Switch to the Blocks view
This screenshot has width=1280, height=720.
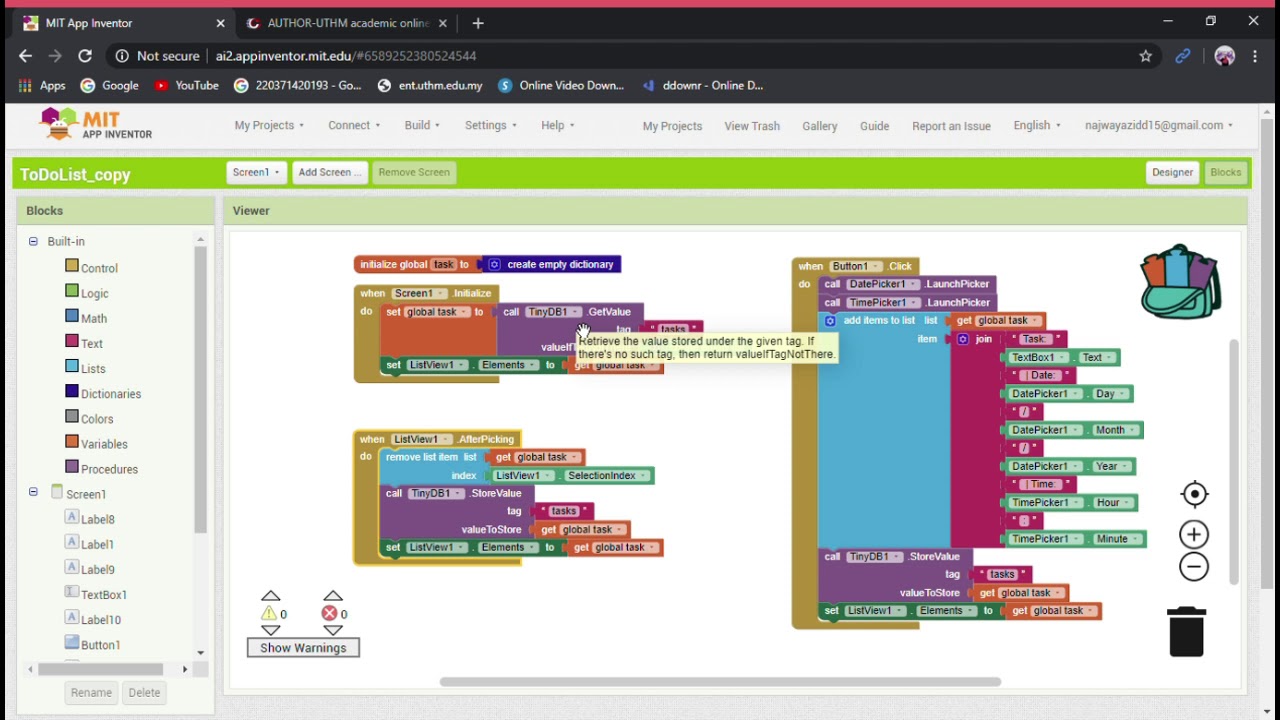[x=1225, y=172]
